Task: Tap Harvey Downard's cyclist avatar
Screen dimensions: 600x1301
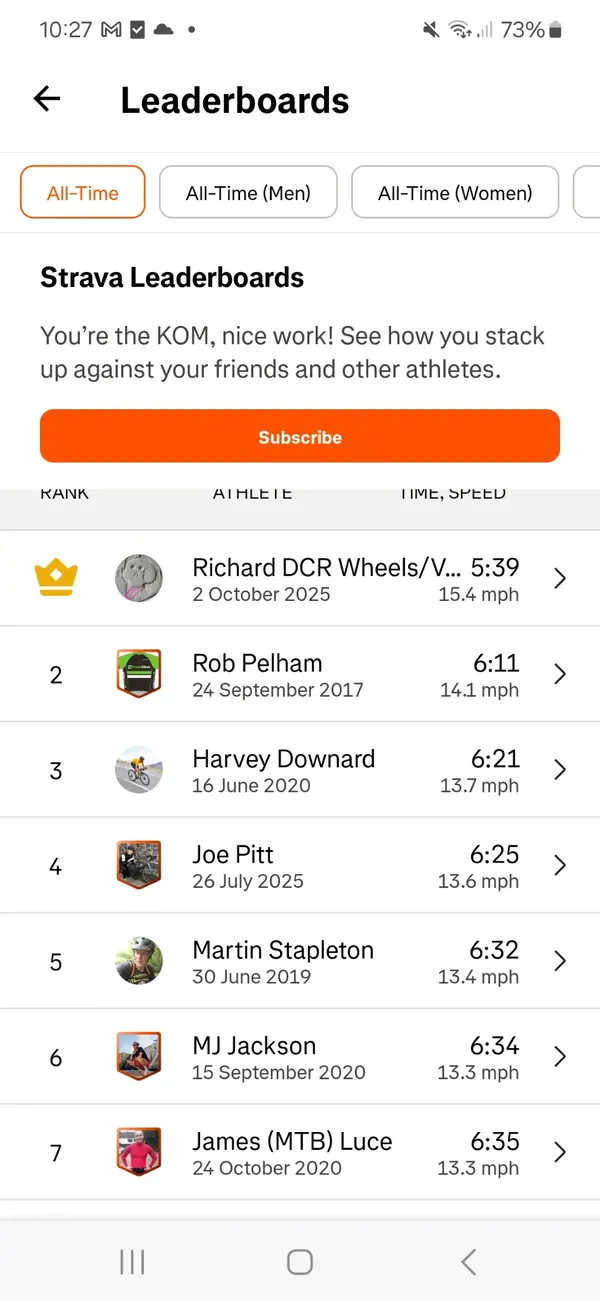Action: (x=138, y=770)
